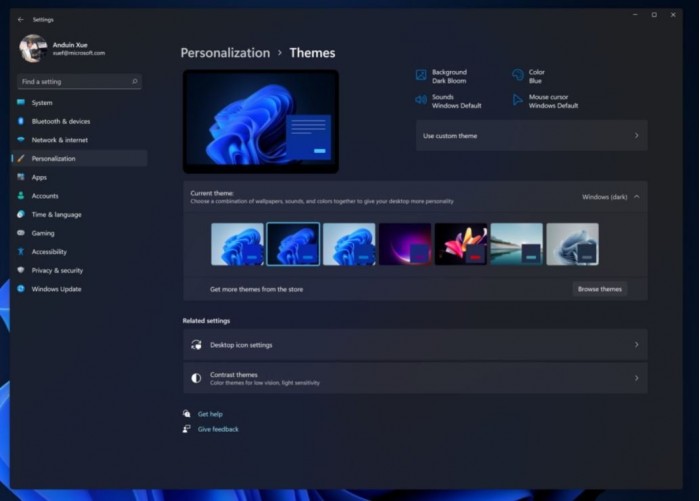Click the Sounds Windows Default icon
Screen dimensions: 700x501
(422, 101)
